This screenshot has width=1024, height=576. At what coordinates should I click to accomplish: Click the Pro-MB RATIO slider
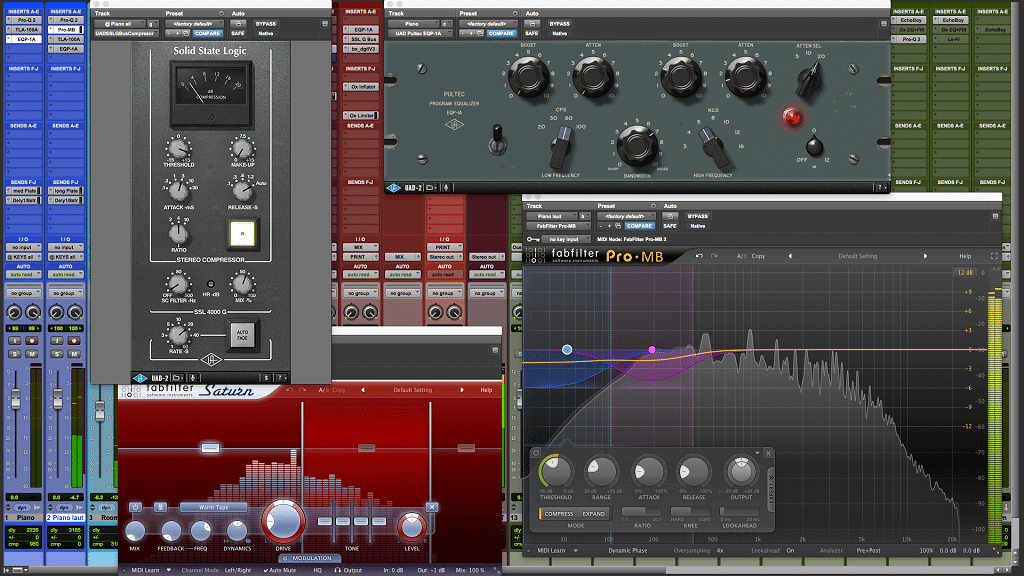(642, 511)
